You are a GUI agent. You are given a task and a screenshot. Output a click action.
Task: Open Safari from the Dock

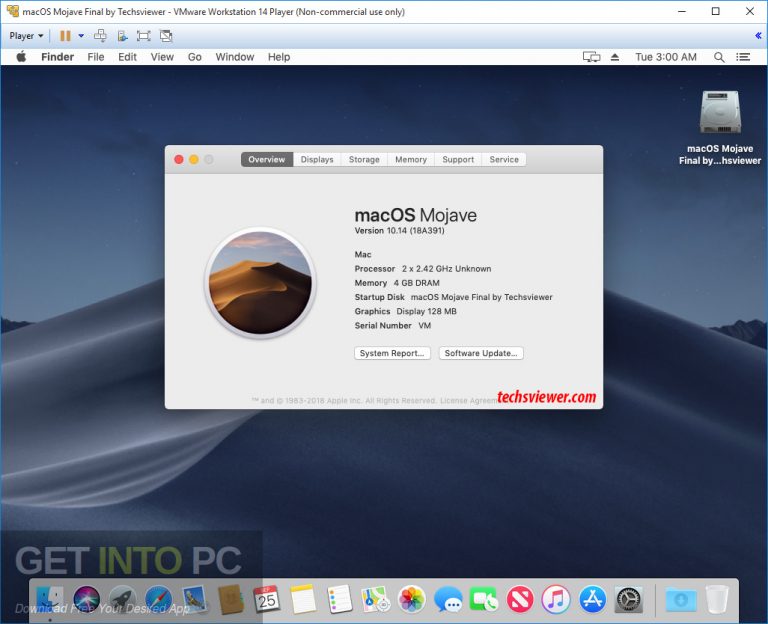159,599
